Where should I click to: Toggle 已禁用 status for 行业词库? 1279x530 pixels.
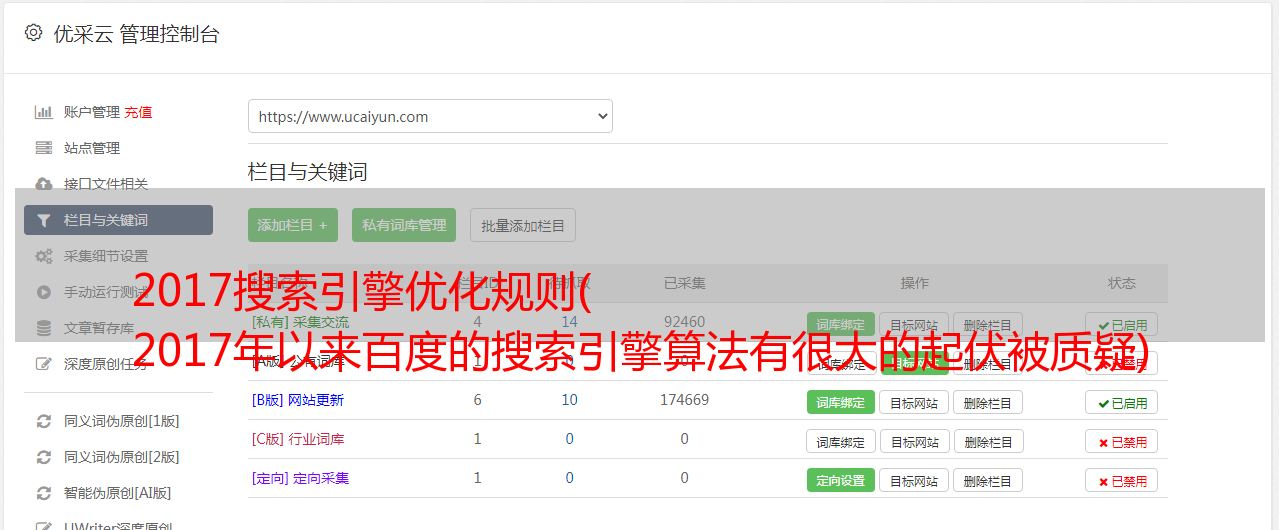tap(1122, 441)
